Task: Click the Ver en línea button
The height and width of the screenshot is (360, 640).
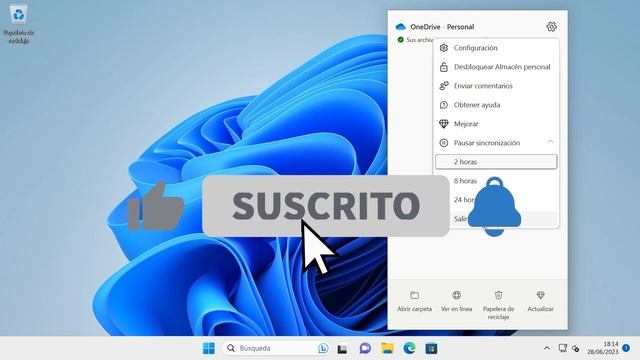Action: pyautogui.click(x=456, y=302)
